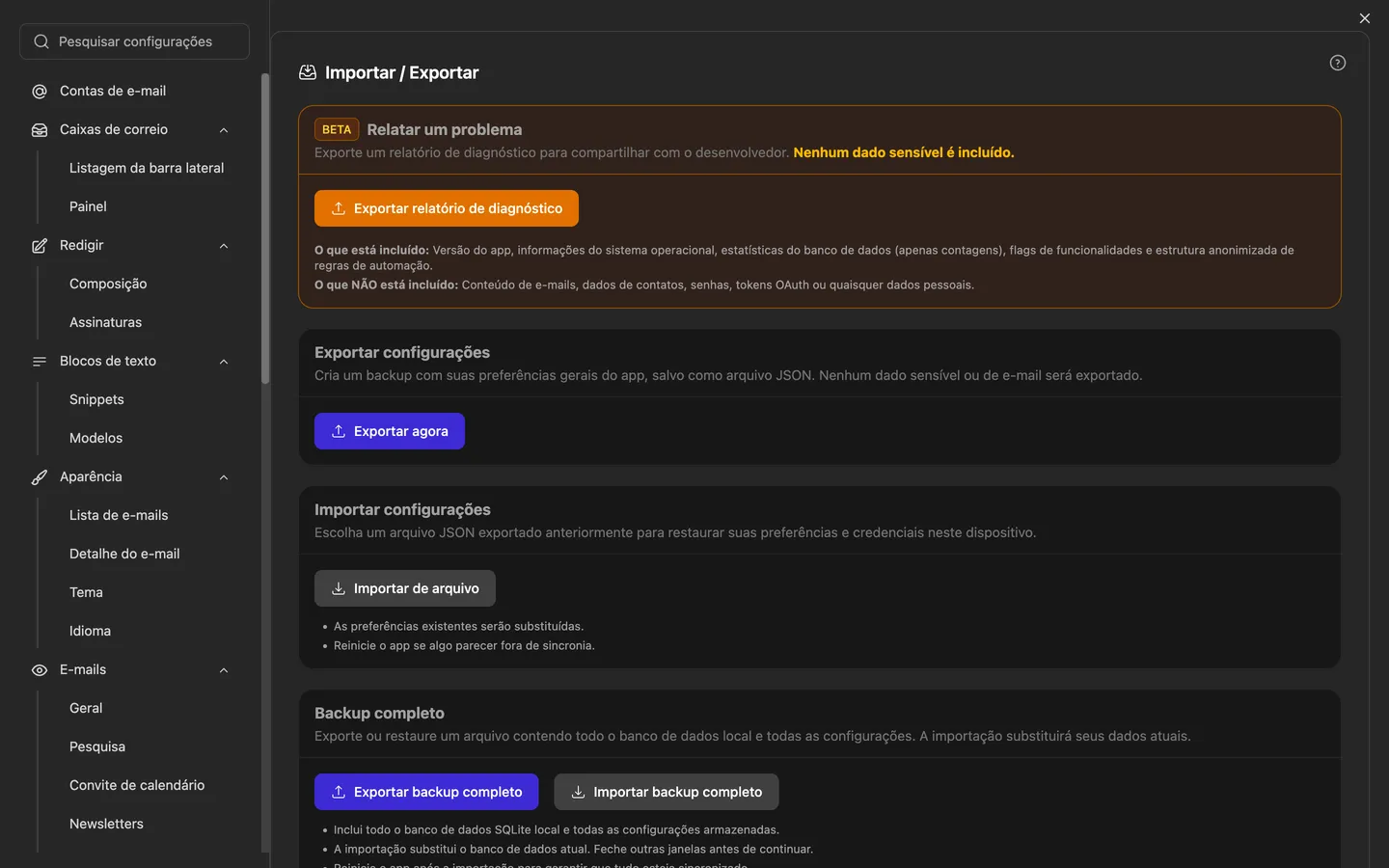
Task: Go to Composição settings
Action: (108, 284)
